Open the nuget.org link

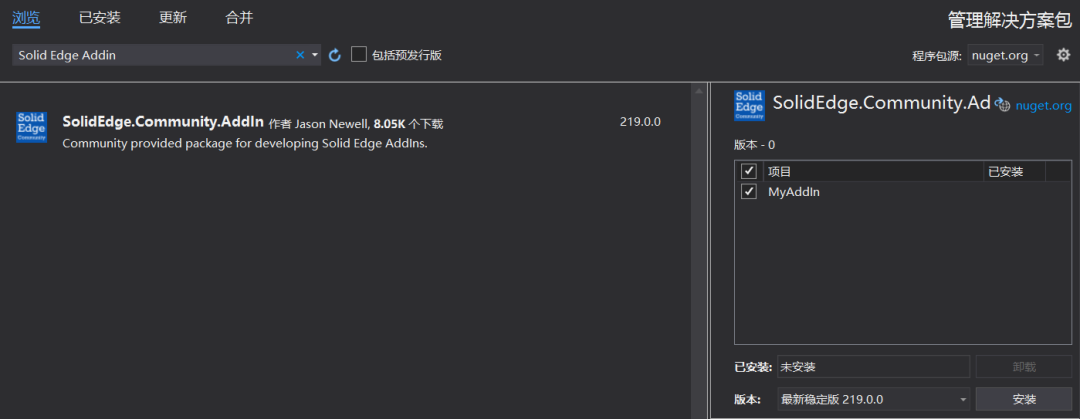(x=1043, y=105)
